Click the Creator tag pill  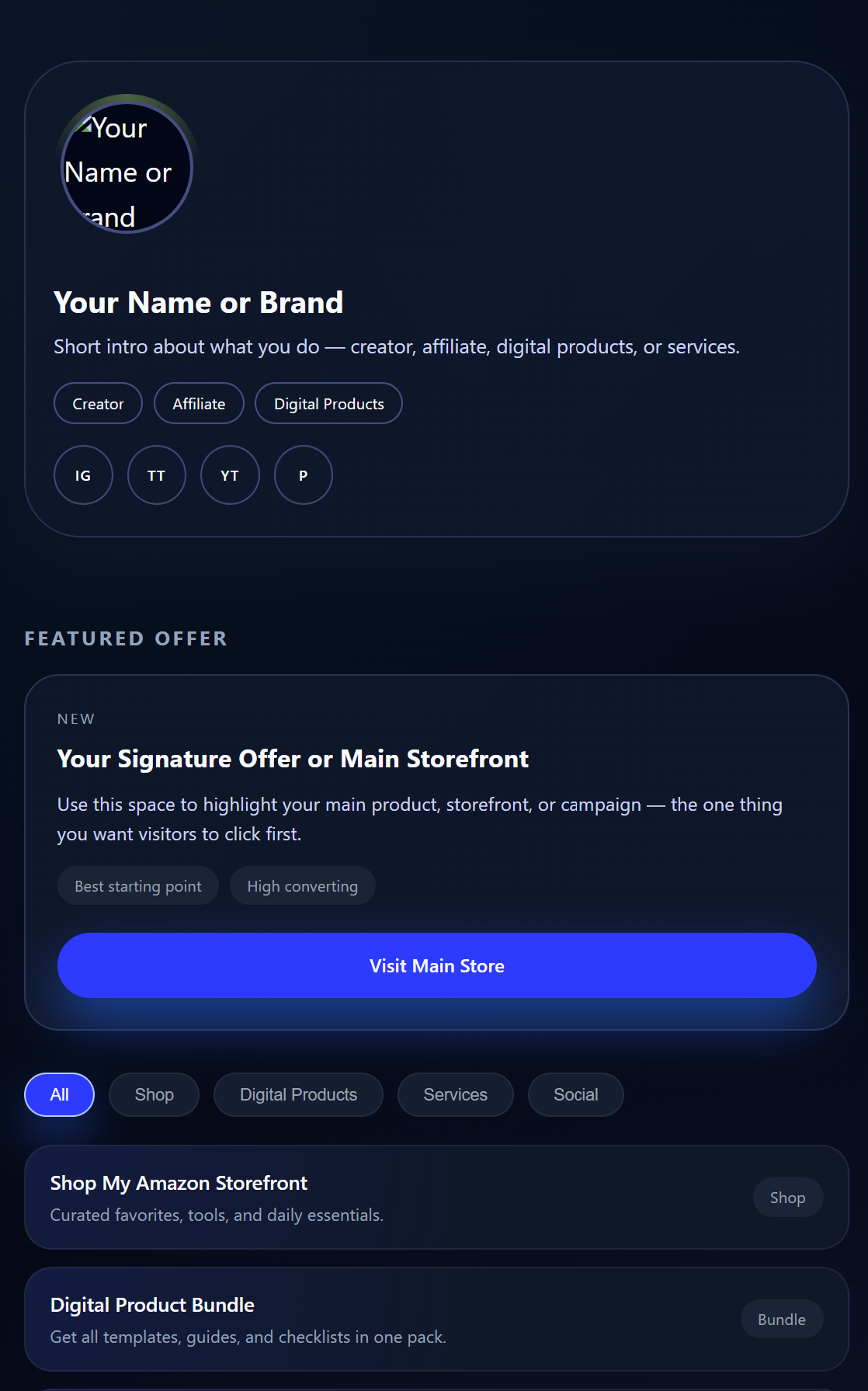coord(98,404)
